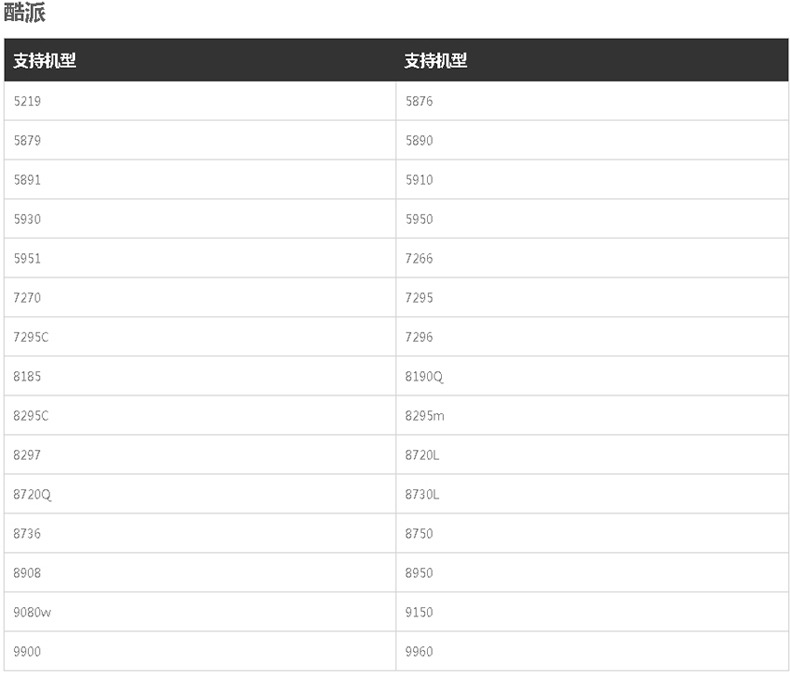790x692 pixels.
Task: Click the 9080w model cell
Action: tap(32, 612)
